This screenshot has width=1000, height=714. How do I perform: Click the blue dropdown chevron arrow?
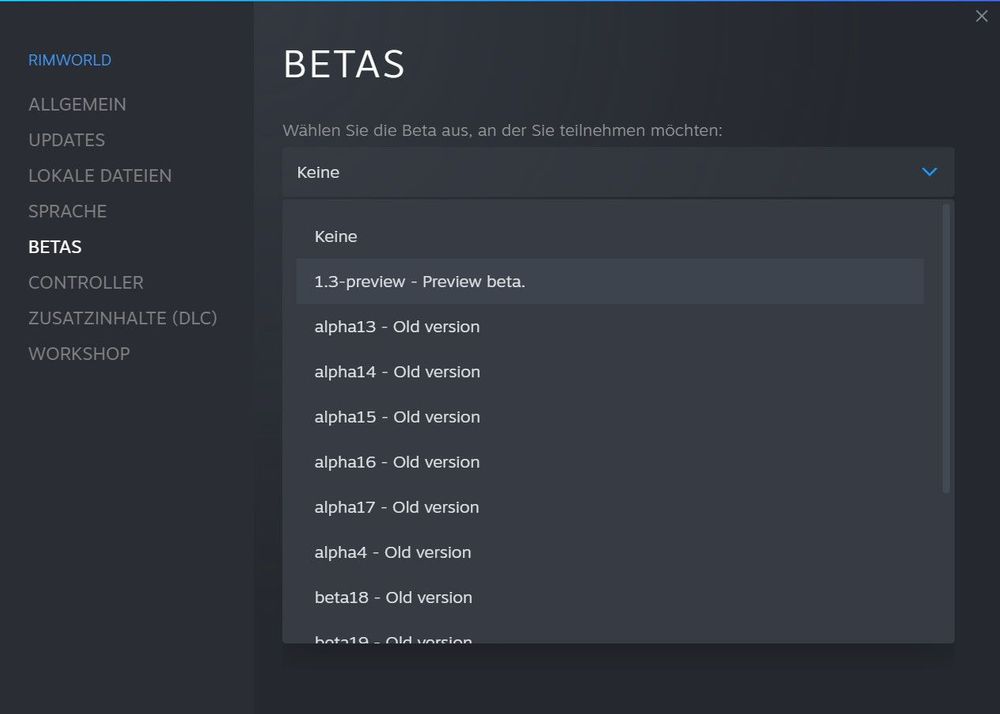(929, 172)
